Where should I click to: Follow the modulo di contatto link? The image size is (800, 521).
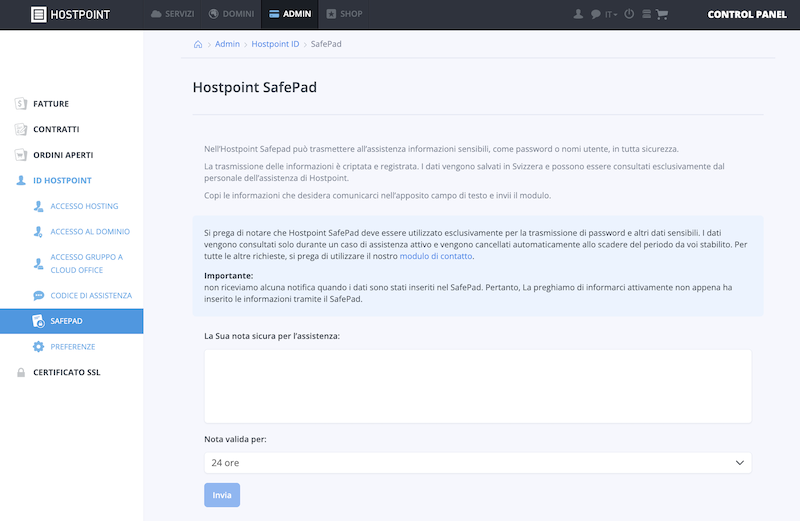[436, 256]
